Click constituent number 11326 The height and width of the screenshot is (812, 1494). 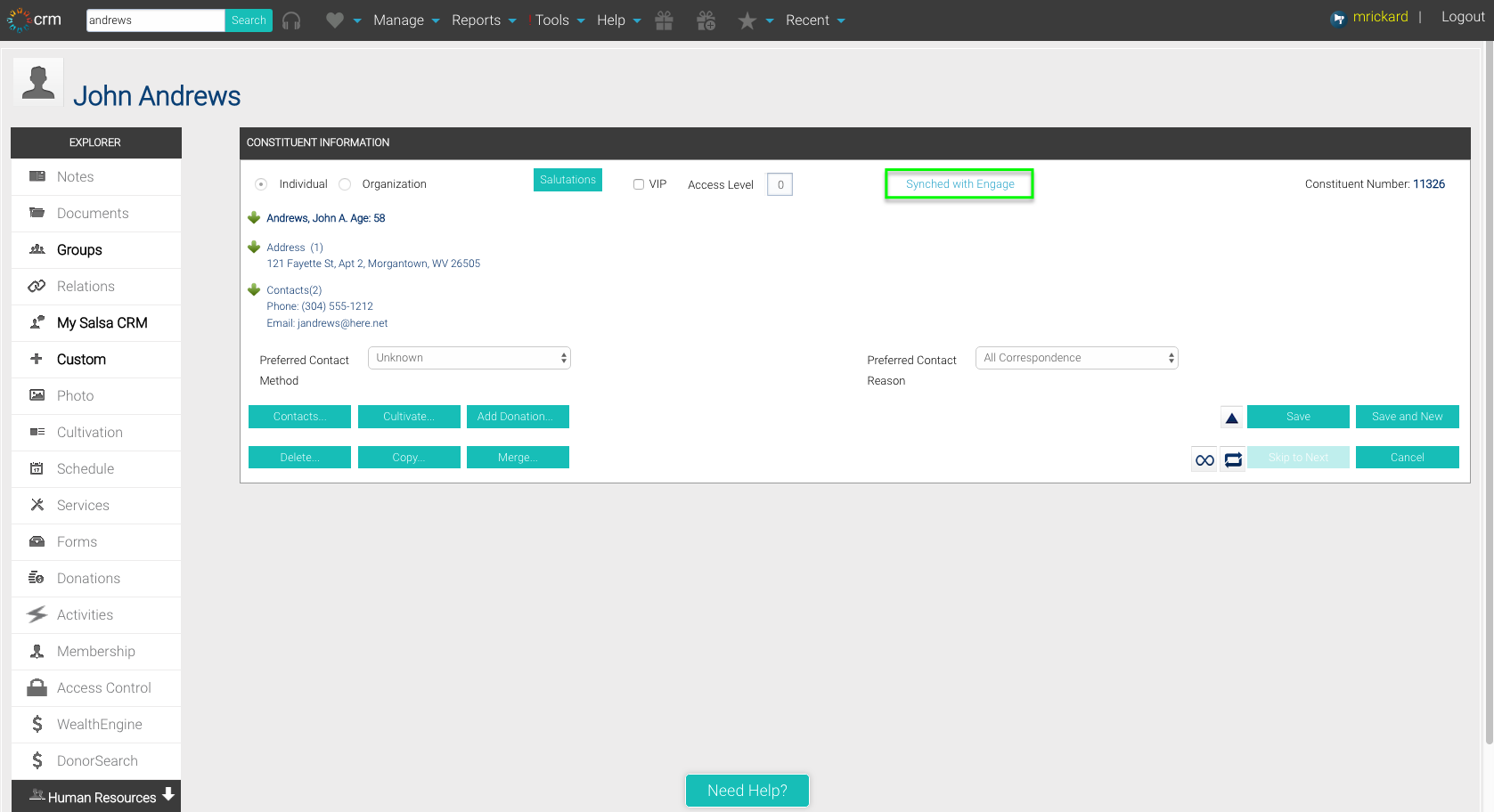point(1429,184)
